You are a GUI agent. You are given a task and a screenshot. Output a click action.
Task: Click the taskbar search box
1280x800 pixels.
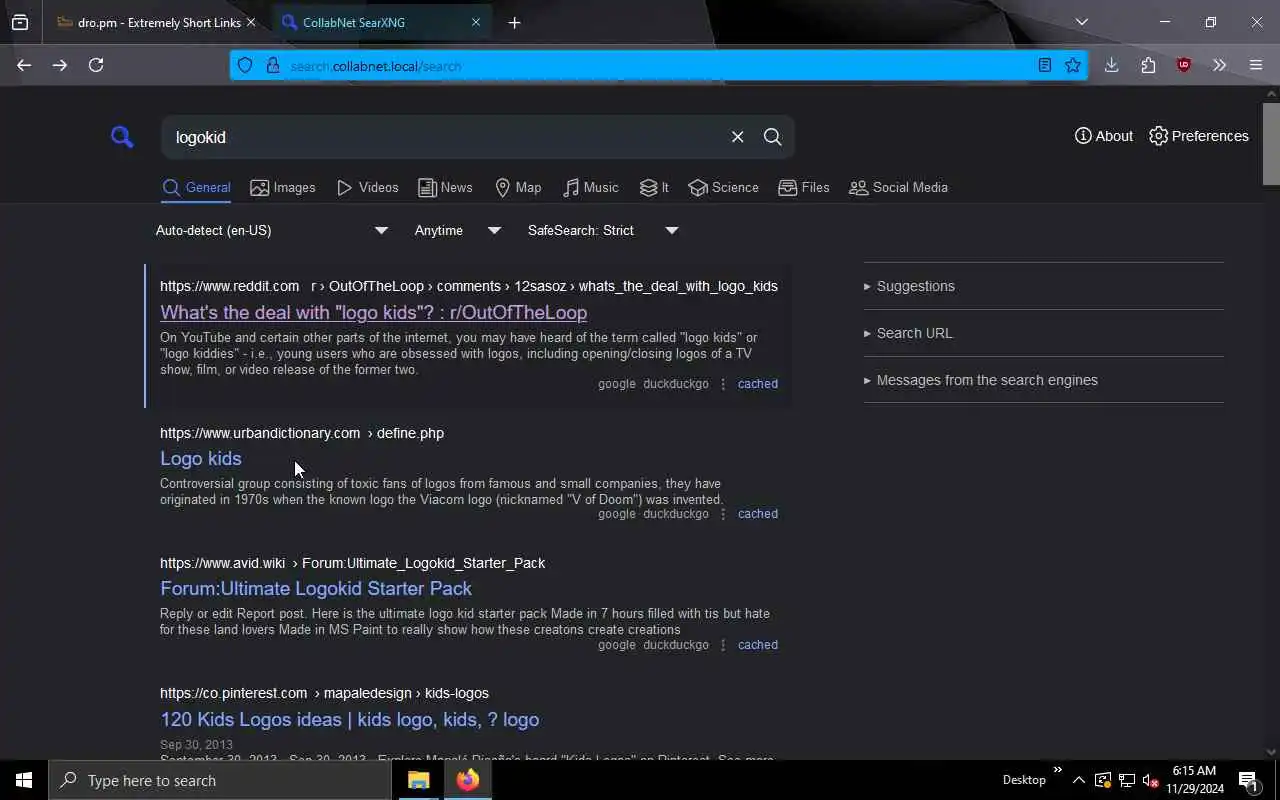tap(220, 780)
